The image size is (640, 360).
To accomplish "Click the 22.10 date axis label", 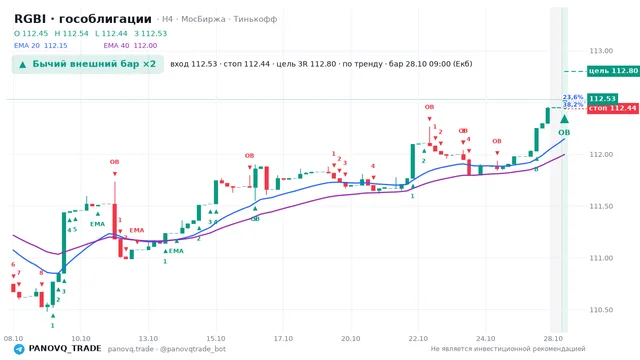I will (x=418, y=338).
